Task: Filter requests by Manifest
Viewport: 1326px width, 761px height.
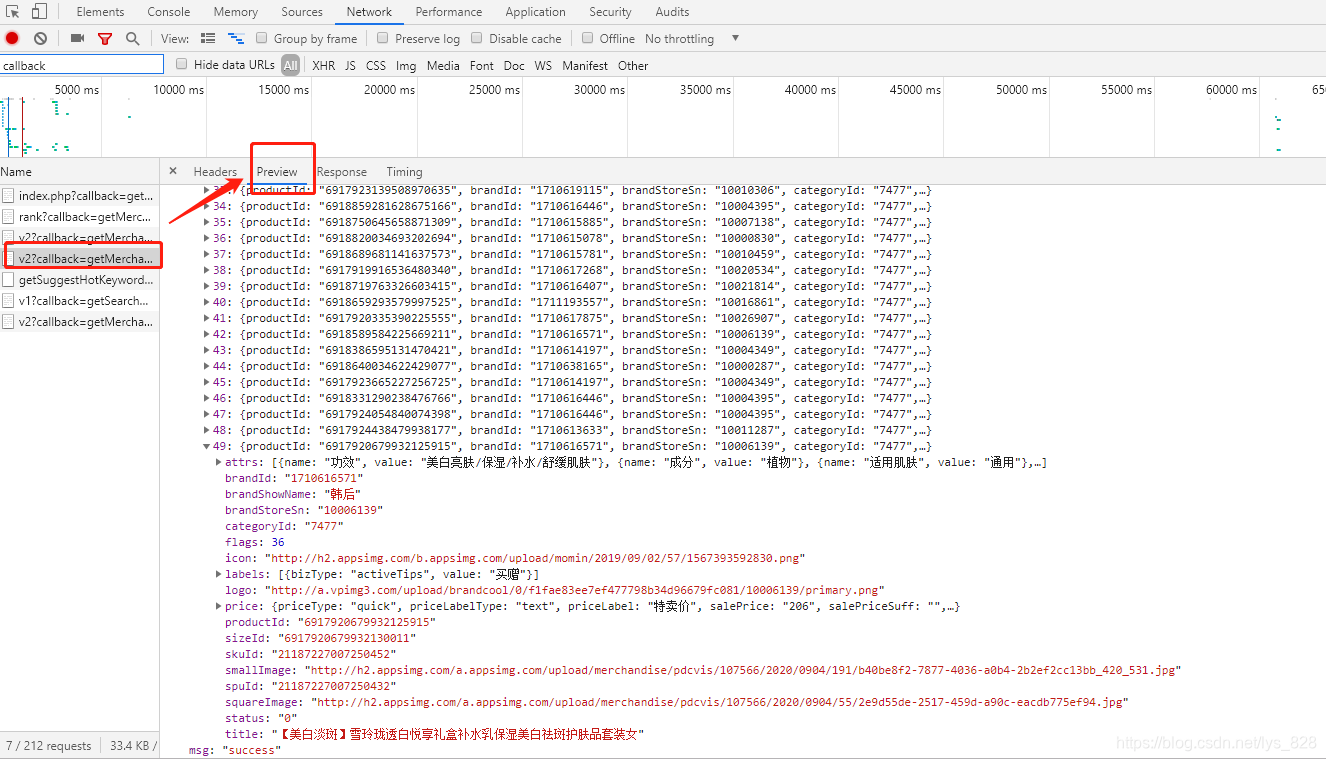Action: click(585, 65)
